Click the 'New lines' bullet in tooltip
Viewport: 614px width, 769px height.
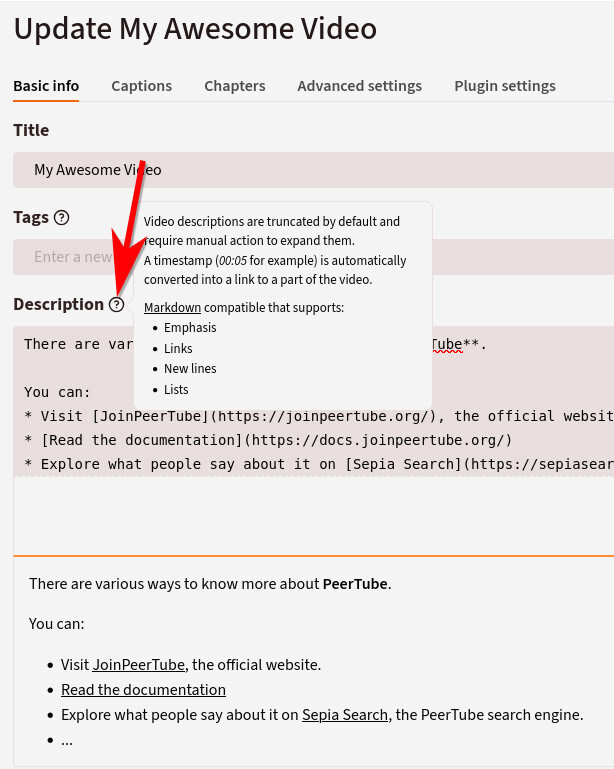[190, 369]
